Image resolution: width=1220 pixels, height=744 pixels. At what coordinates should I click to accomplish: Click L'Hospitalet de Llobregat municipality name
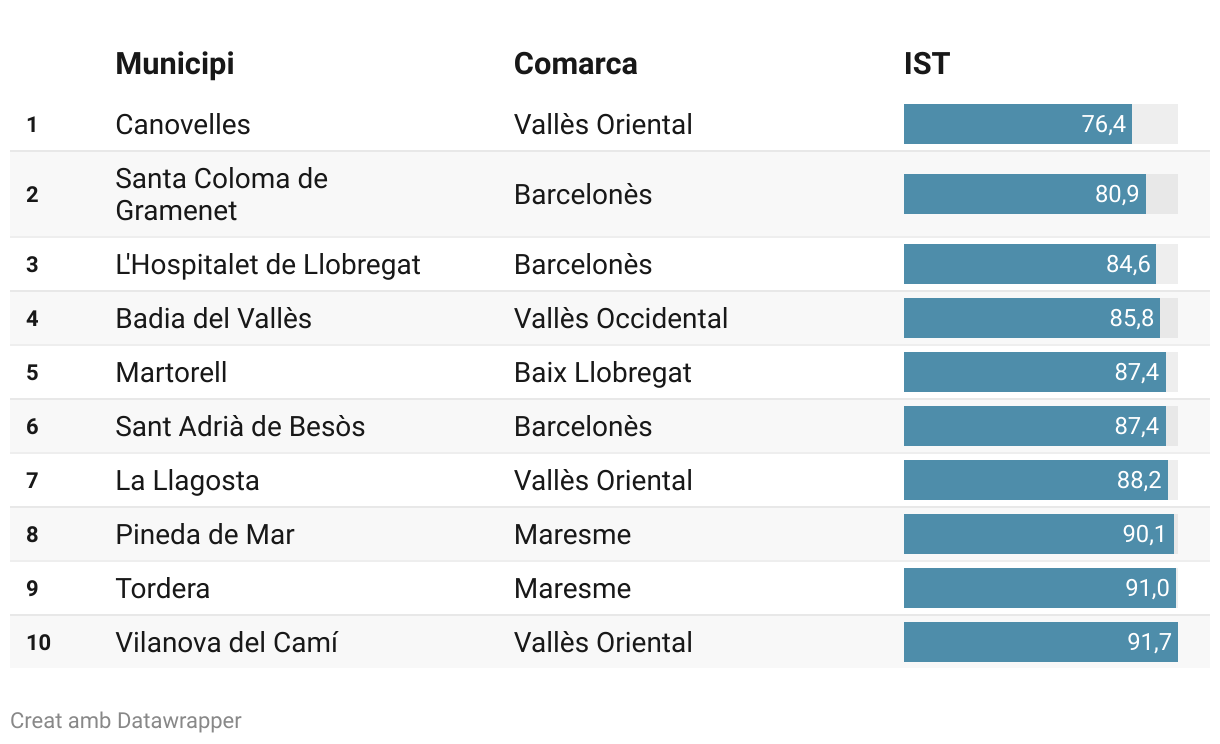[x=268, y=265]
